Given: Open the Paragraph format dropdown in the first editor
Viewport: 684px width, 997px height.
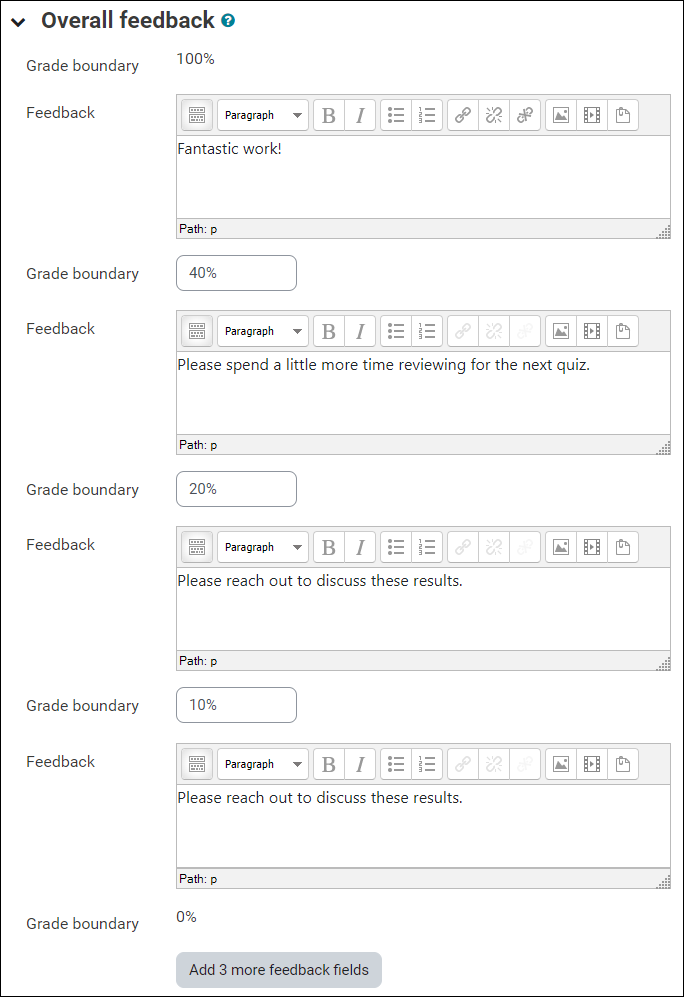Looking at the screenshot, I should [262, 115].
